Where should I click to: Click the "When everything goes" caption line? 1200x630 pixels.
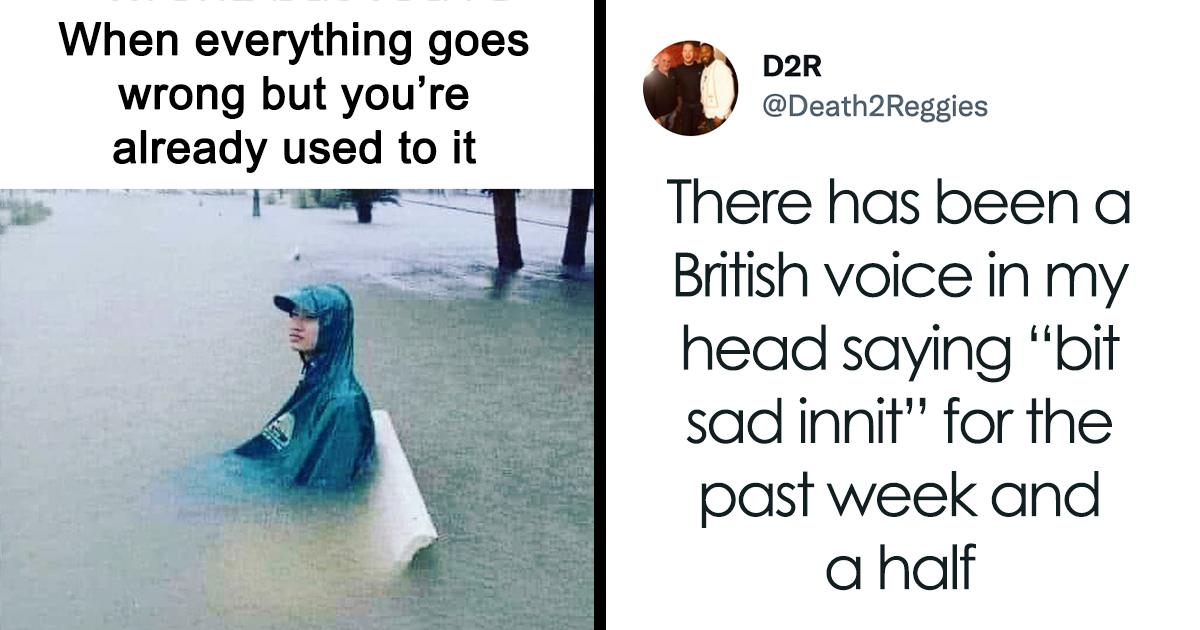(x=294, y=44)
